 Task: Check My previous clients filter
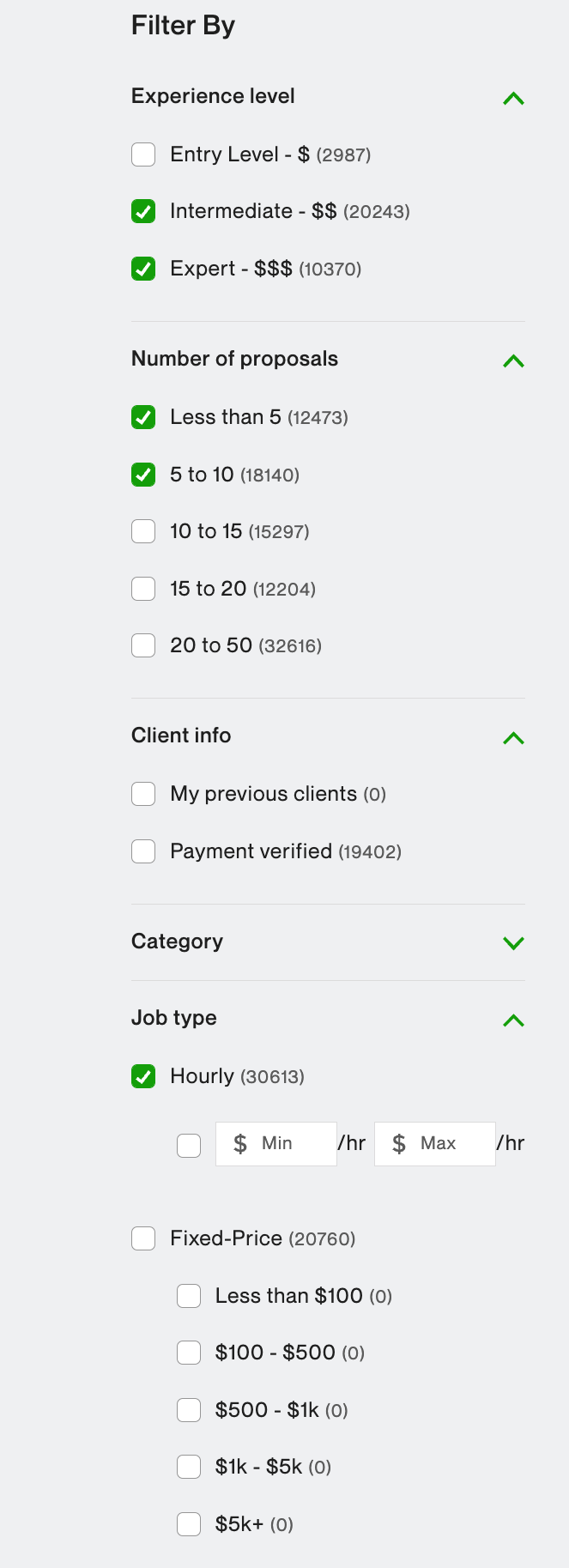[143, 794]
